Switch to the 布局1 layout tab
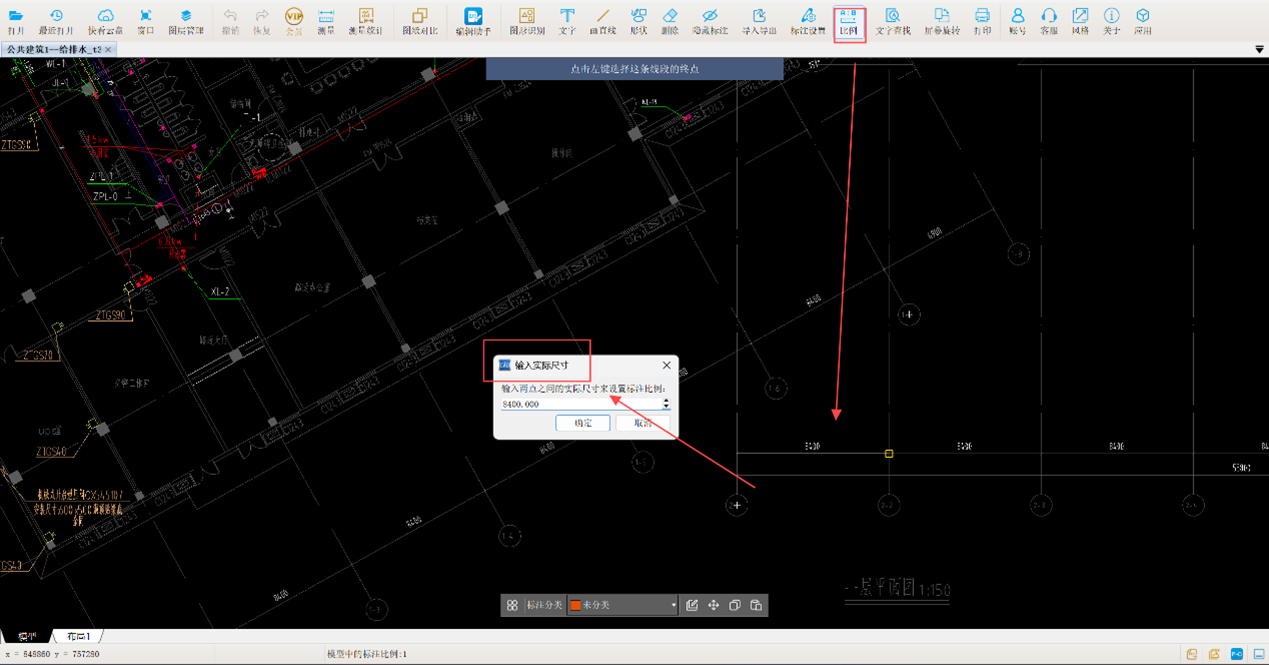1269x665 pixels. pyautogui.click(x=78, y=636)
